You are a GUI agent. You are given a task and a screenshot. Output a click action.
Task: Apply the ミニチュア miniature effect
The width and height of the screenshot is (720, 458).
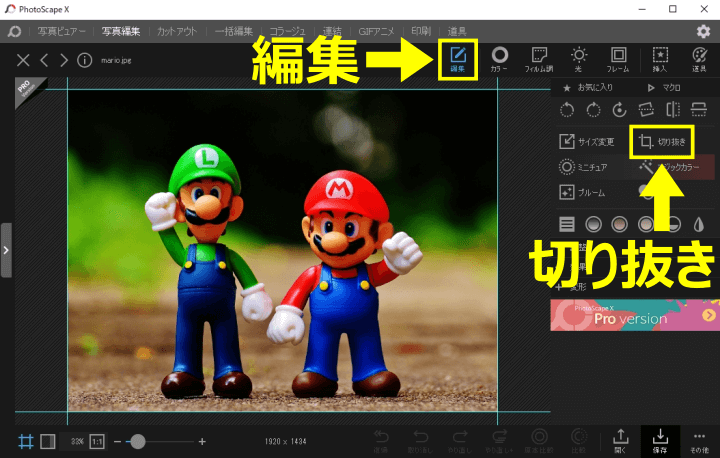[583, 167]
